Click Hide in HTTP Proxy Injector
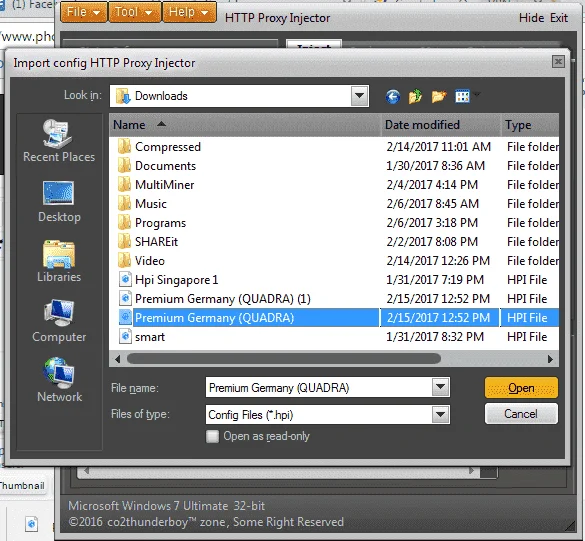Viewport: 585px width, 541px height. (x=531, y=18)
